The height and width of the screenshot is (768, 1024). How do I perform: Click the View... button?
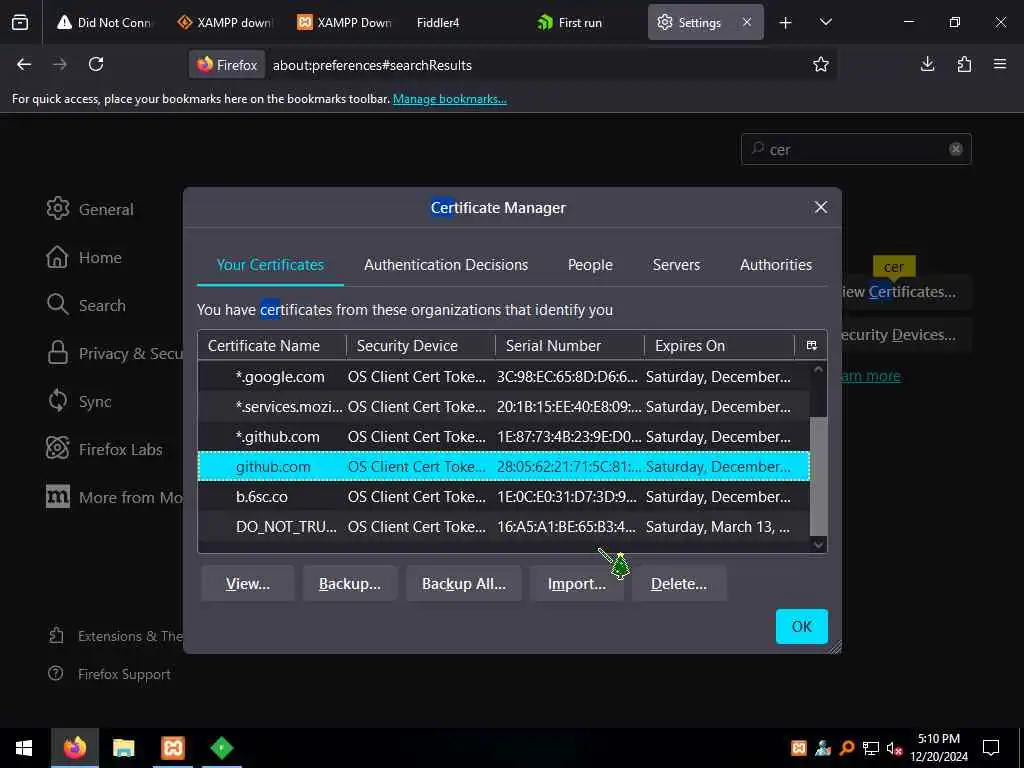pos(248,583)
